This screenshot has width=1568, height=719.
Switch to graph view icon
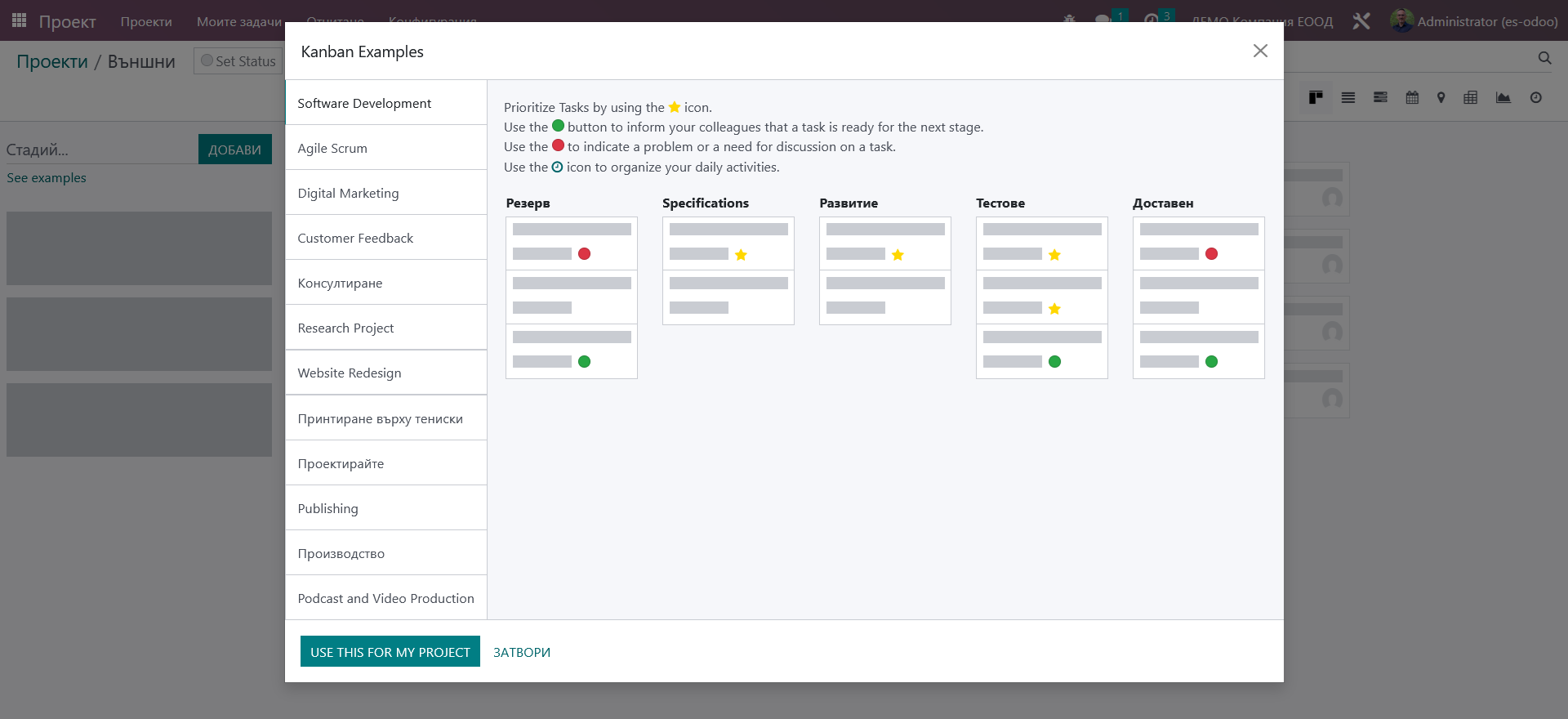pyautogui.click(x=1503, y=98)
